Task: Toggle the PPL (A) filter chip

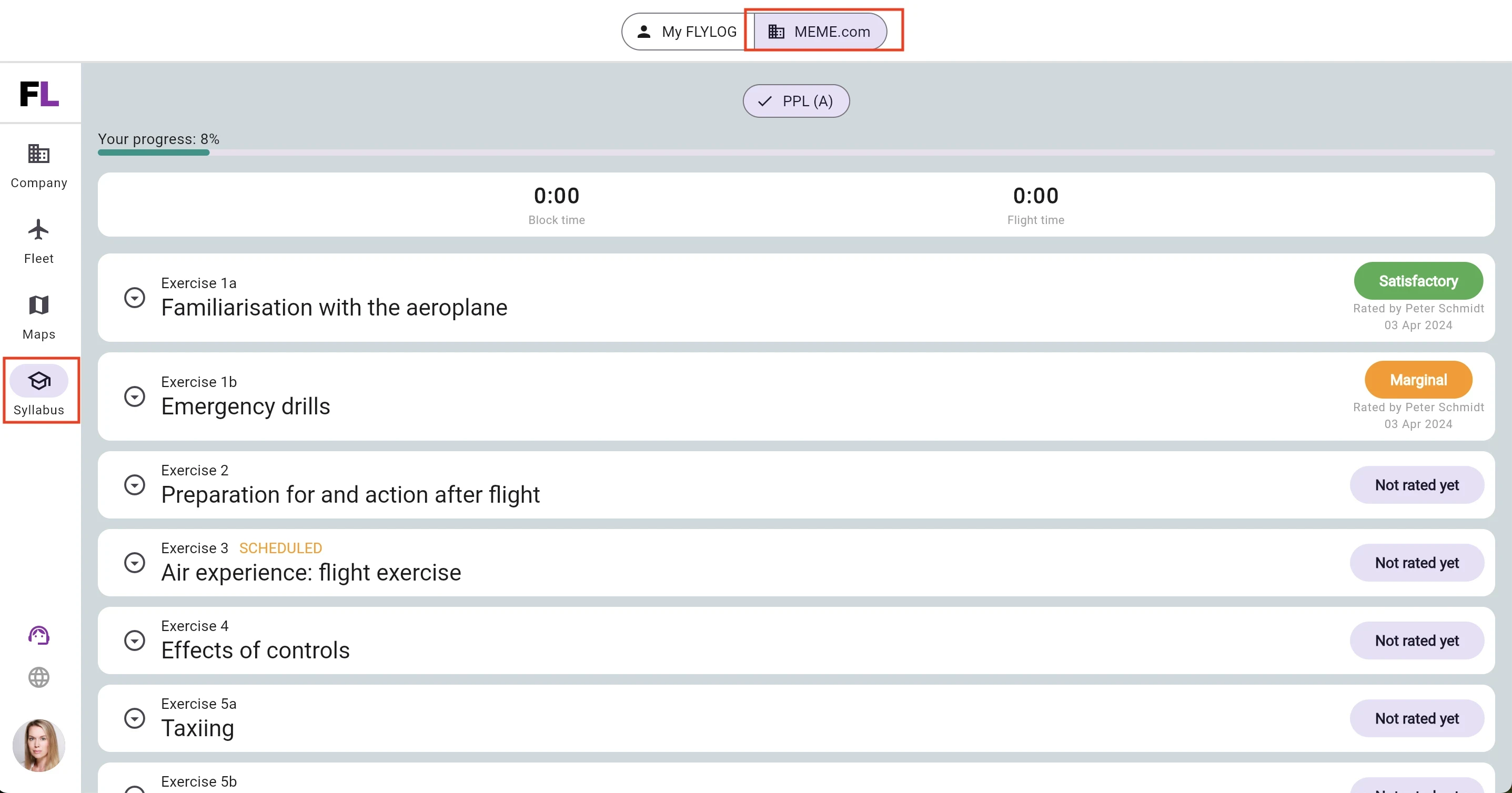Action: click(796, 101)
